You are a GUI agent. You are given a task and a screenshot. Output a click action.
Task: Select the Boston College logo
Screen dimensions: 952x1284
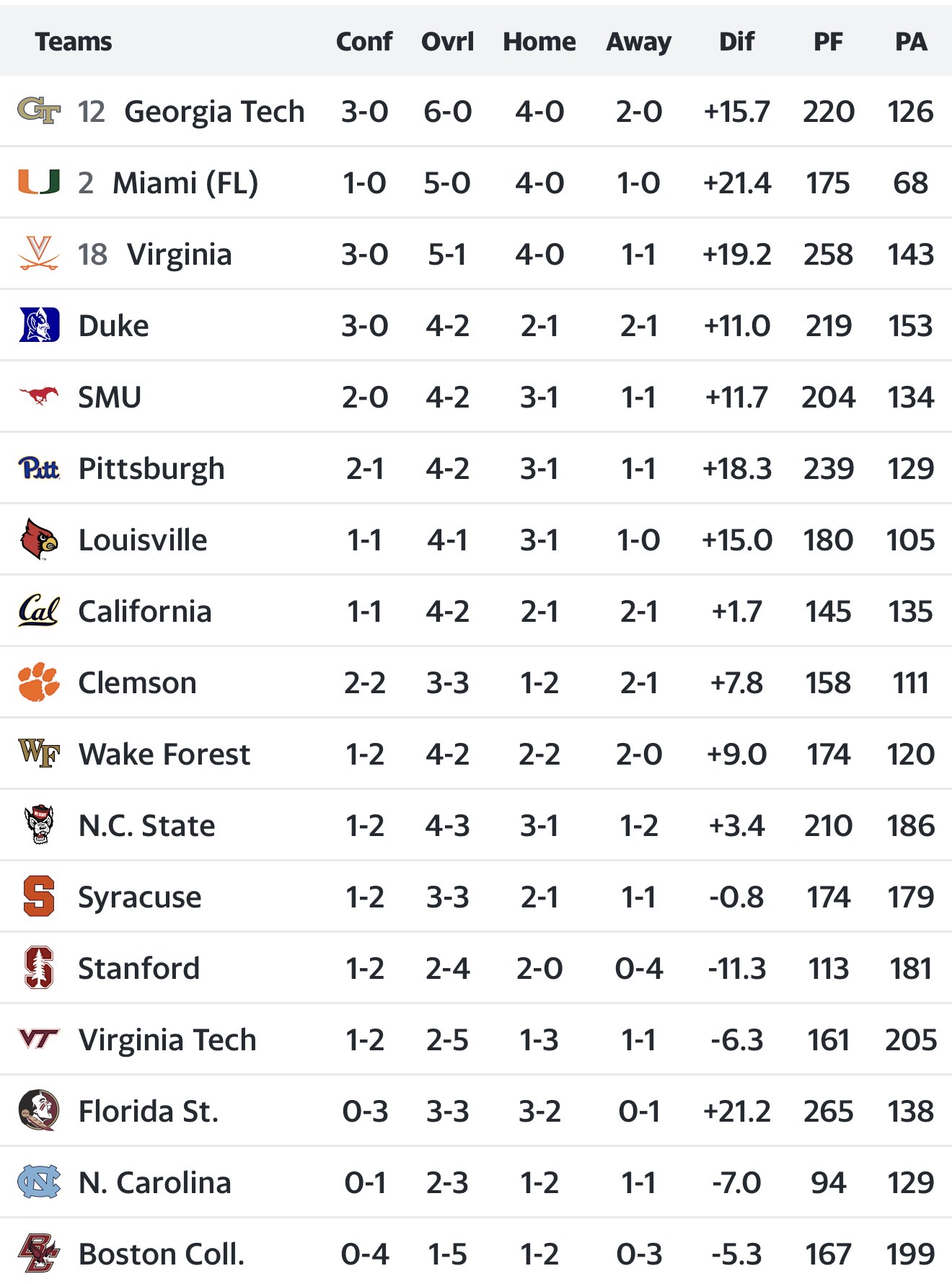[x=39, y=1254]
